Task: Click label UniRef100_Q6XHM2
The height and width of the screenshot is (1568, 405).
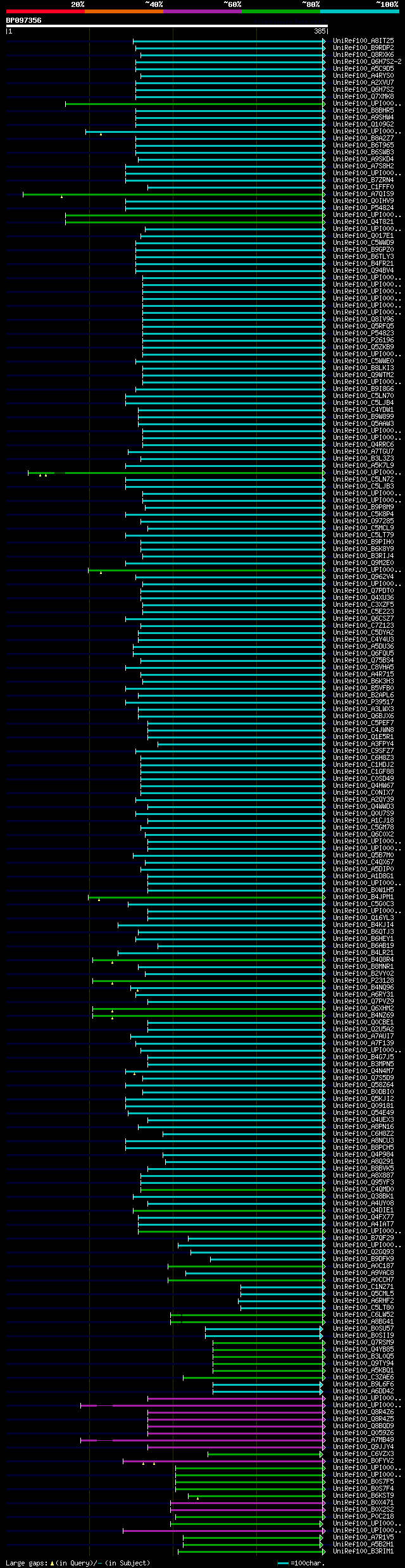Action: click(363, 1008)
